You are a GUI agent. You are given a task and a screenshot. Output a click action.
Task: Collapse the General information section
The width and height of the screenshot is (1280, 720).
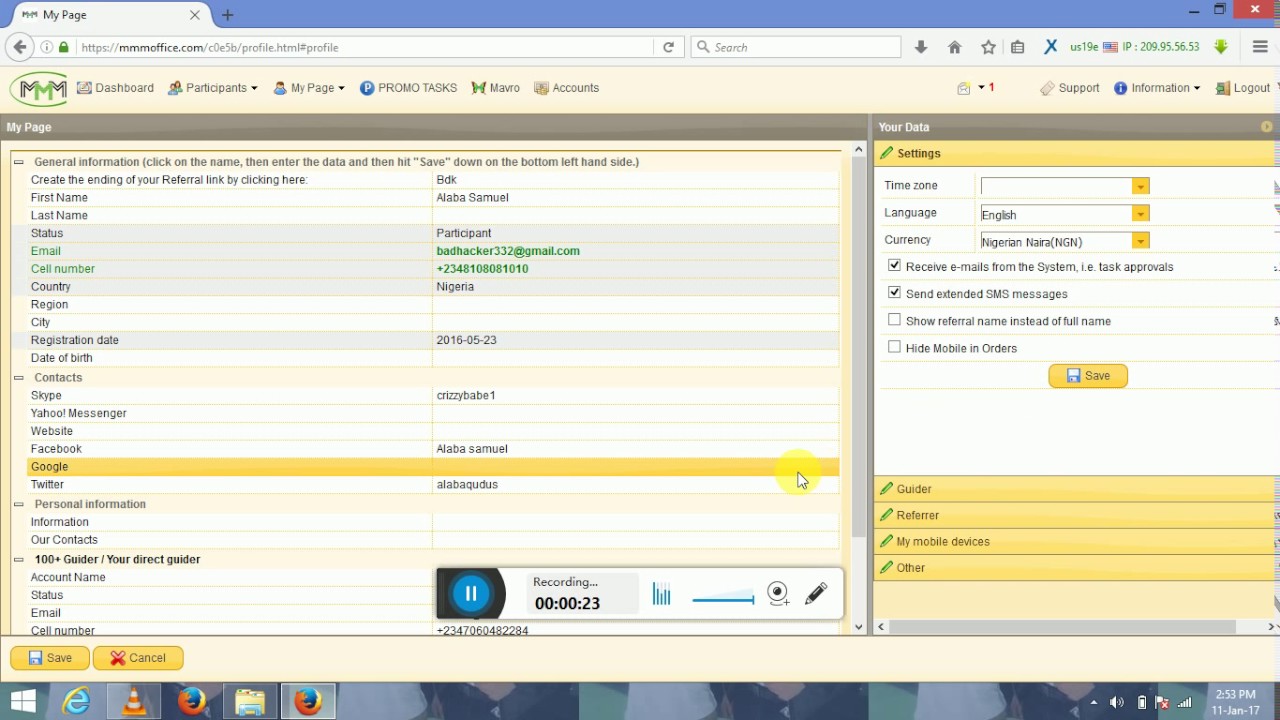(18, 162)
